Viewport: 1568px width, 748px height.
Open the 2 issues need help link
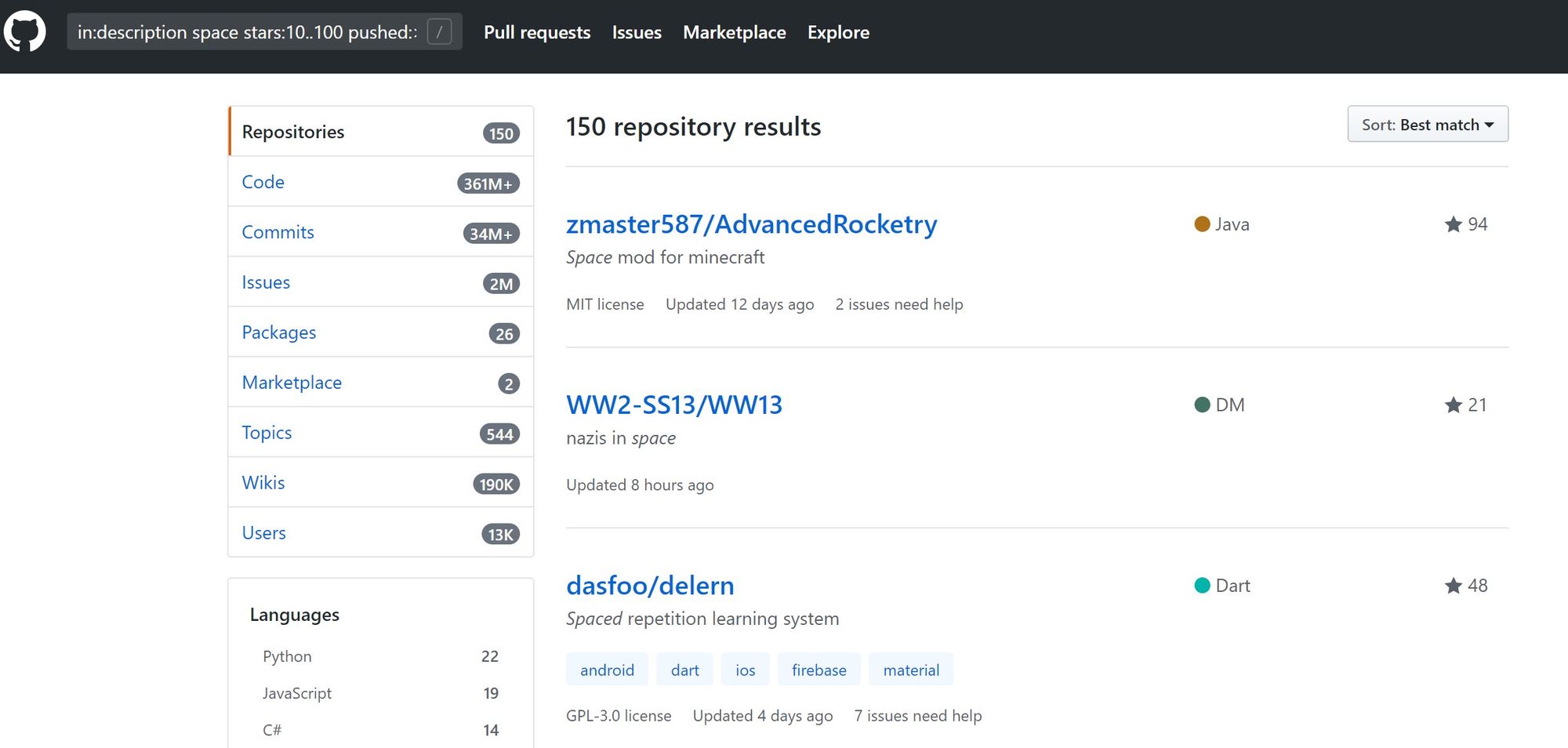pyautogui.click(x=899, y=304)
